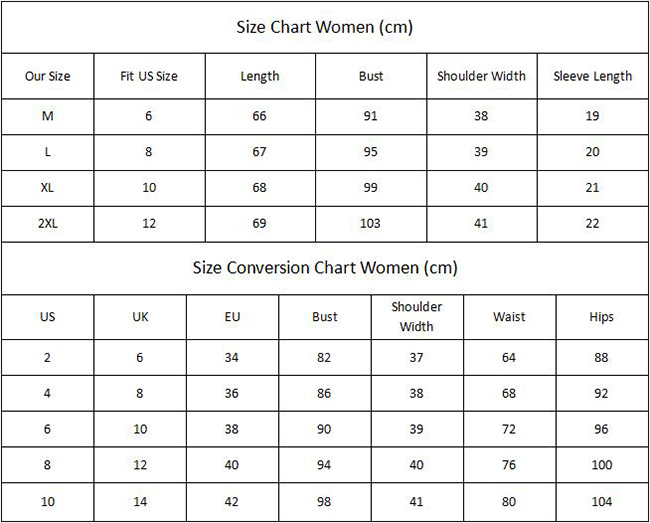Image resolution: width=650 pixels, height=523 pixels.
Task: Select the conversion bust value 82 cell
Action: pyautogui.click(x=324, y=358)
